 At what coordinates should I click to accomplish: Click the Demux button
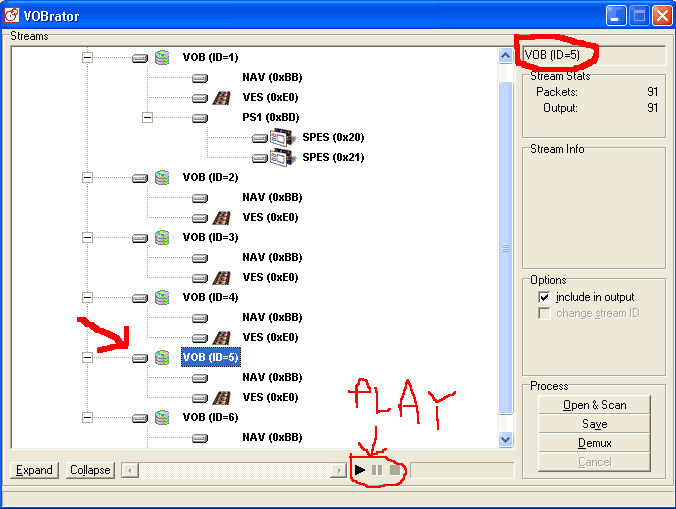tap(595, 443)
